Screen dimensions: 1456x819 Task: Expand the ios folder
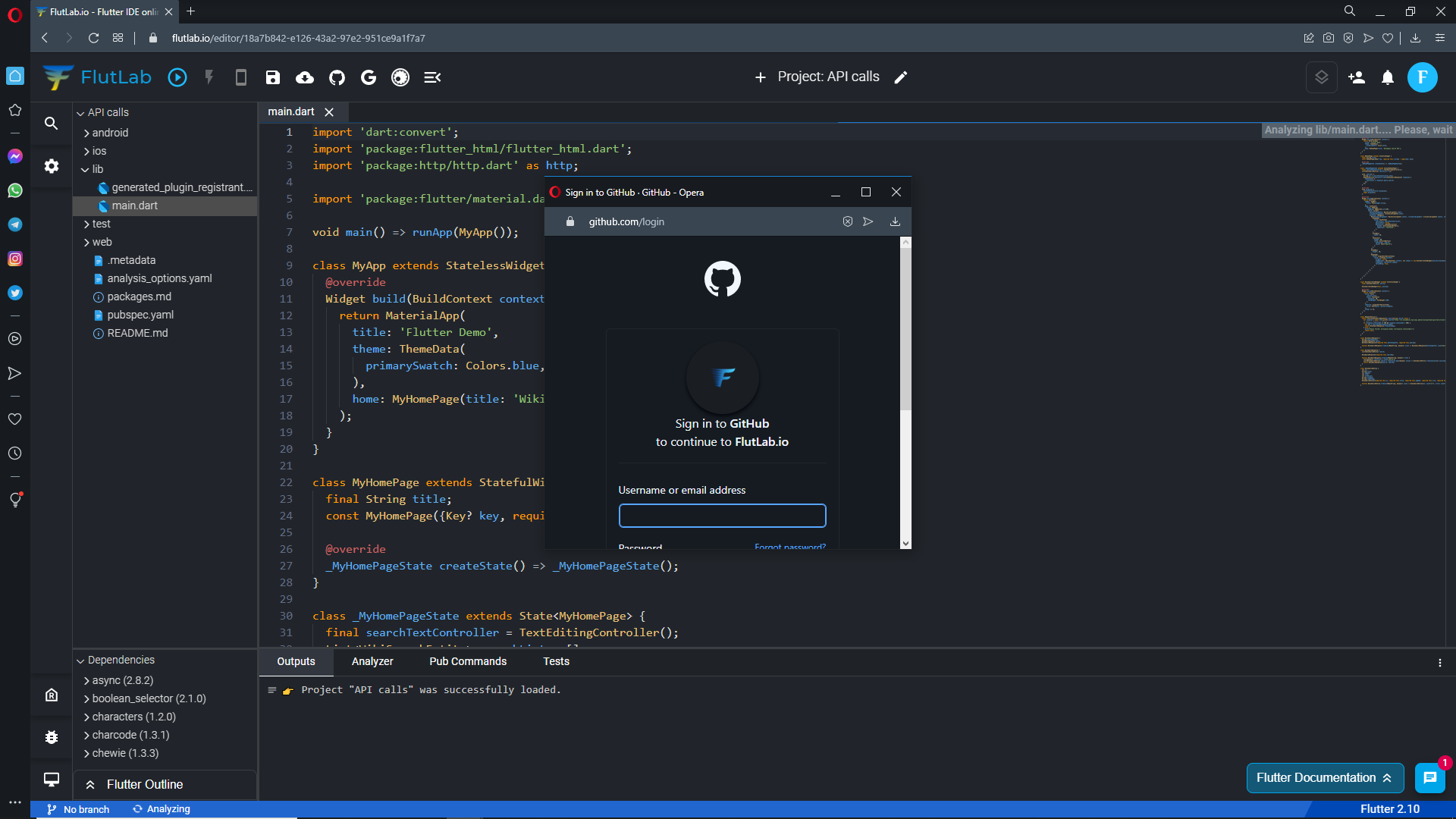86,151
